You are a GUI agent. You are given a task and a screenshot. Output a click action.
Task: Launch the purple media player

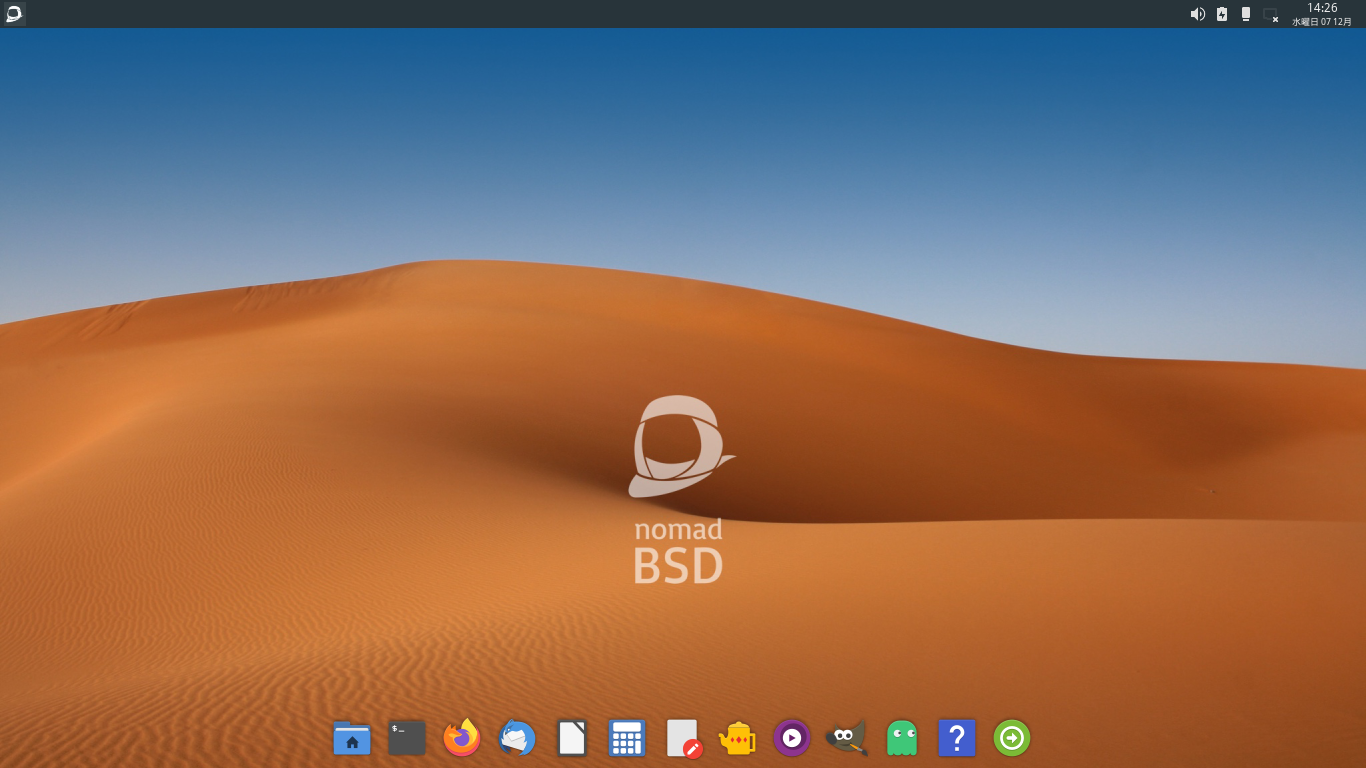point(792,738)
